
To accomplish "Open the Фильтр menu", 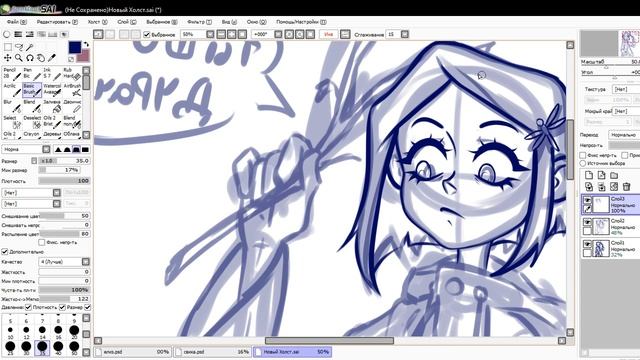I will click(199, 22).
